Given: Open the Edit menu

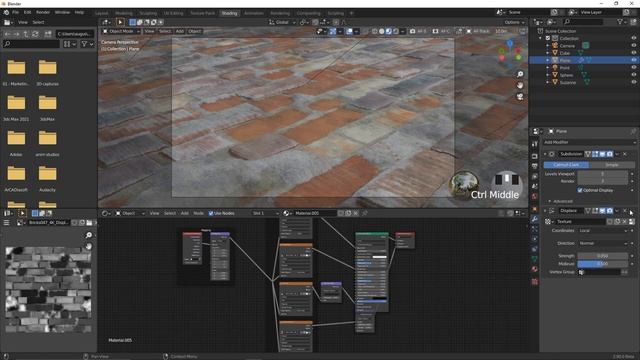Looking at the screenshot, I should coord(27,13).
